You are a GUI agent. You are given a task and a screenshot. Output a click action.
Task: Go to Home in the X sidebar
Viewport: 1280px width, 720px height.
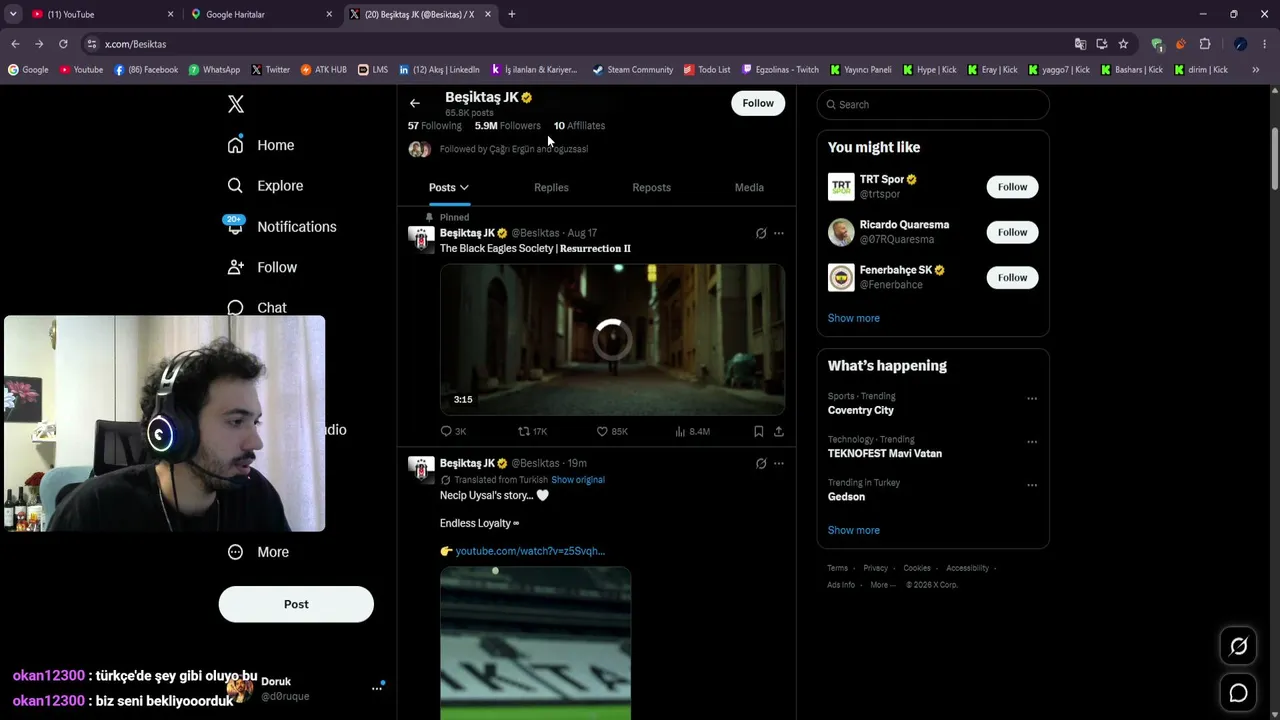click(260, 145)
